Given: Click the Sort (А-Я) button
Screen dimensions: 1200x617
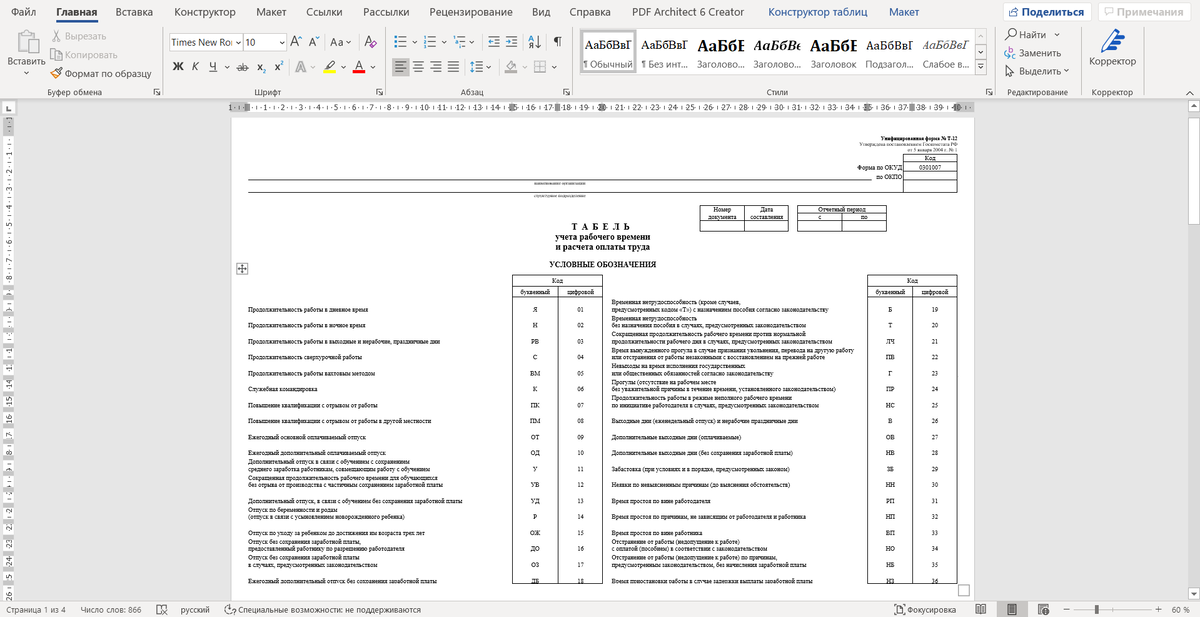Looking at the screenshot, I should coord(533,43).
